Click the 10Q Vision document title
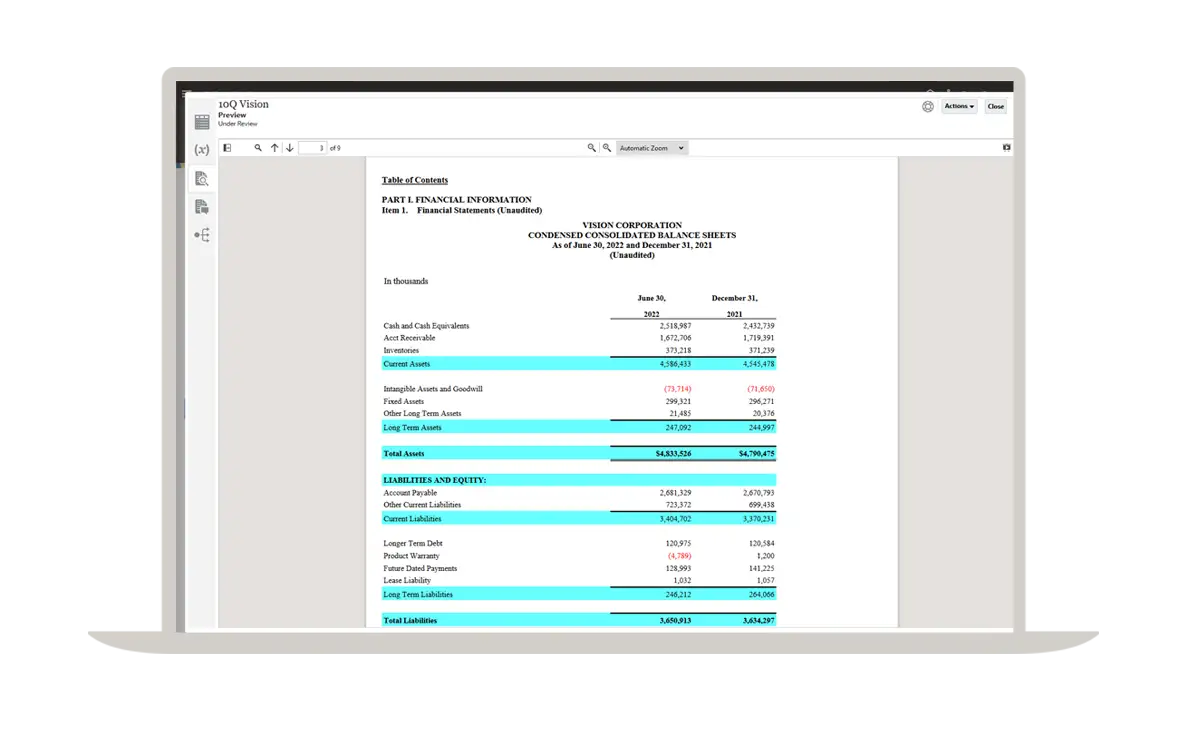Image resolution: width=1187 pixels, height=742 pixels. pyautogui.click(x=243, y=104)
